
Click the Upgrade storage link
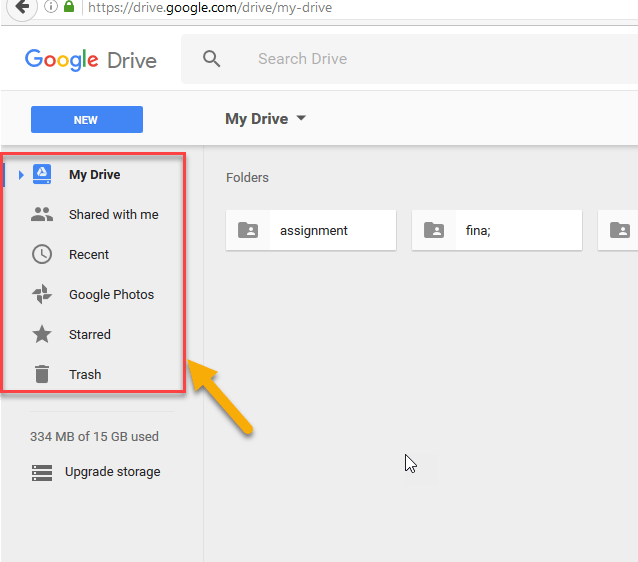point(112,472)
